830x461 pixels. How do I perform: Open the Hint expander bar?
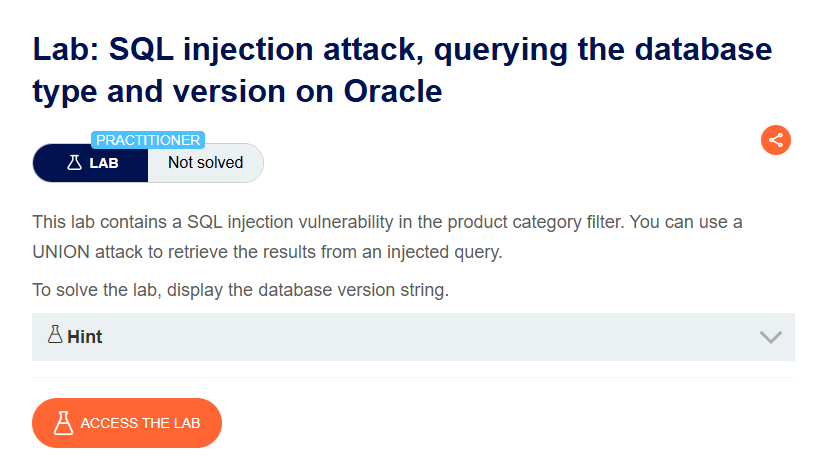coord(413,337)
